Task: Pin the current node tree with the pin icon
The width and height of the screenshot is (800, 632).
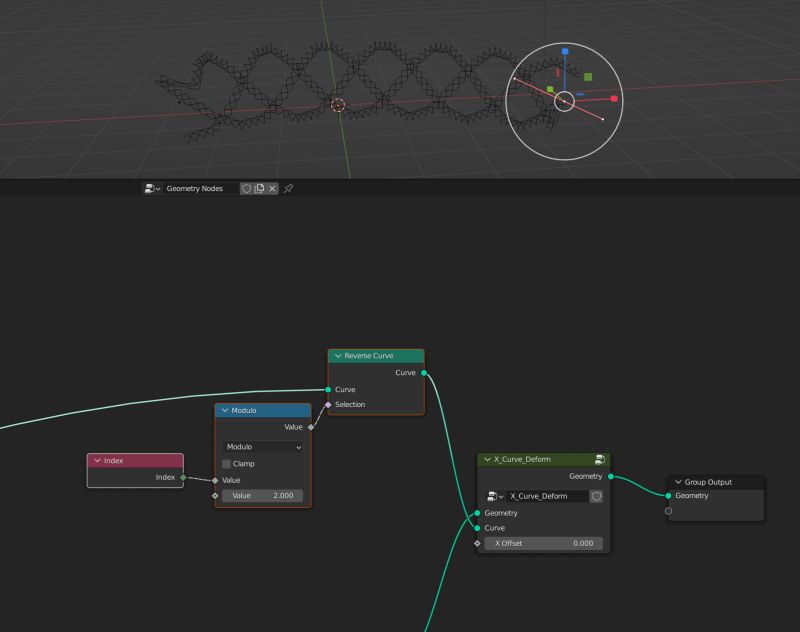Action: click(x=288, y=188)
